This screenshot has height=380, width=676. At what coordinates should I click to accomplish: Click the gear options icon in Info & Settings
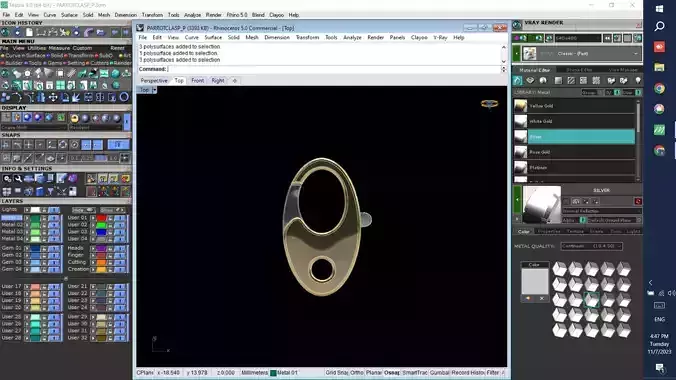click(x=7, y=179)
